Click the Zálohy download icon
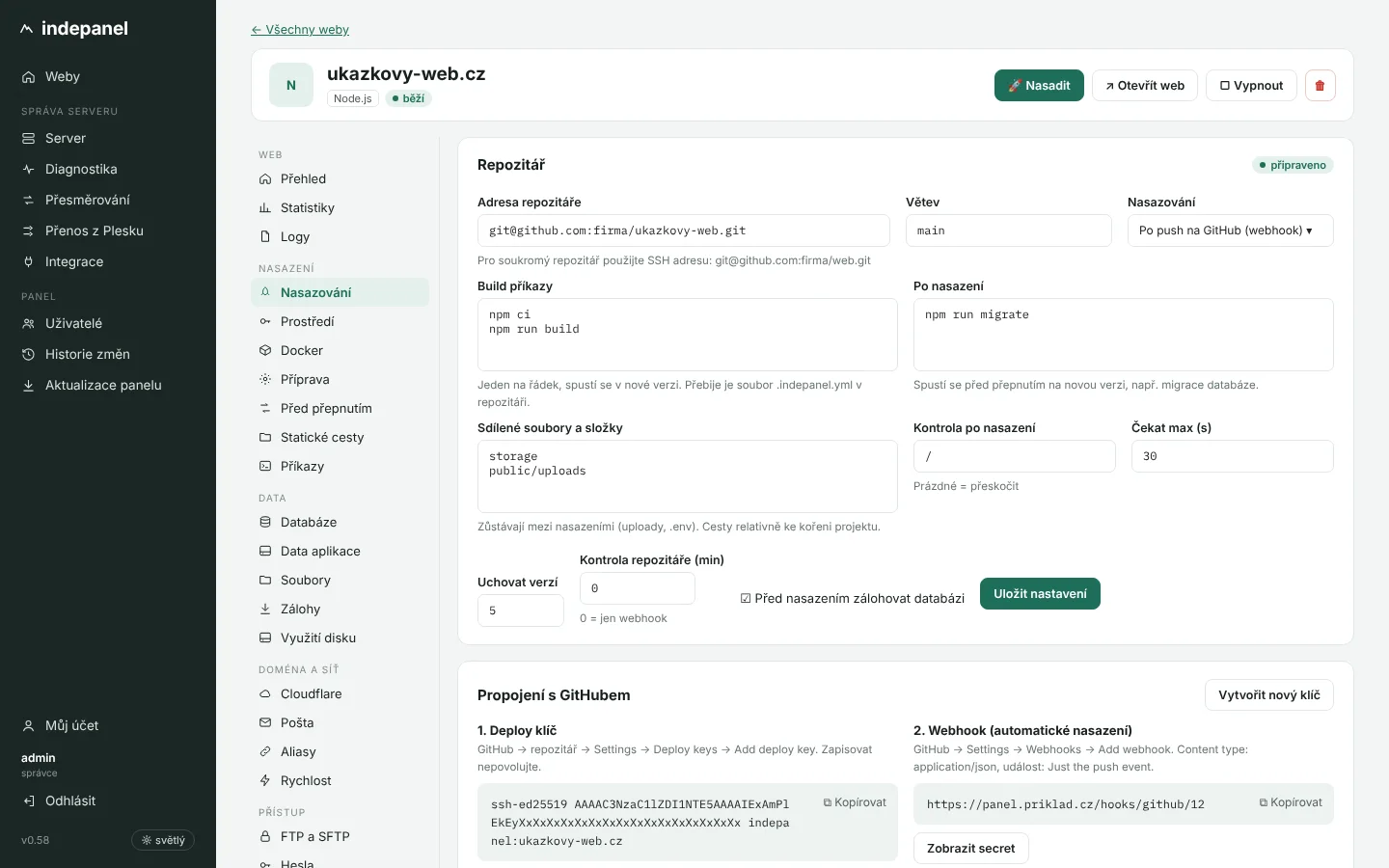 (265, 610)
